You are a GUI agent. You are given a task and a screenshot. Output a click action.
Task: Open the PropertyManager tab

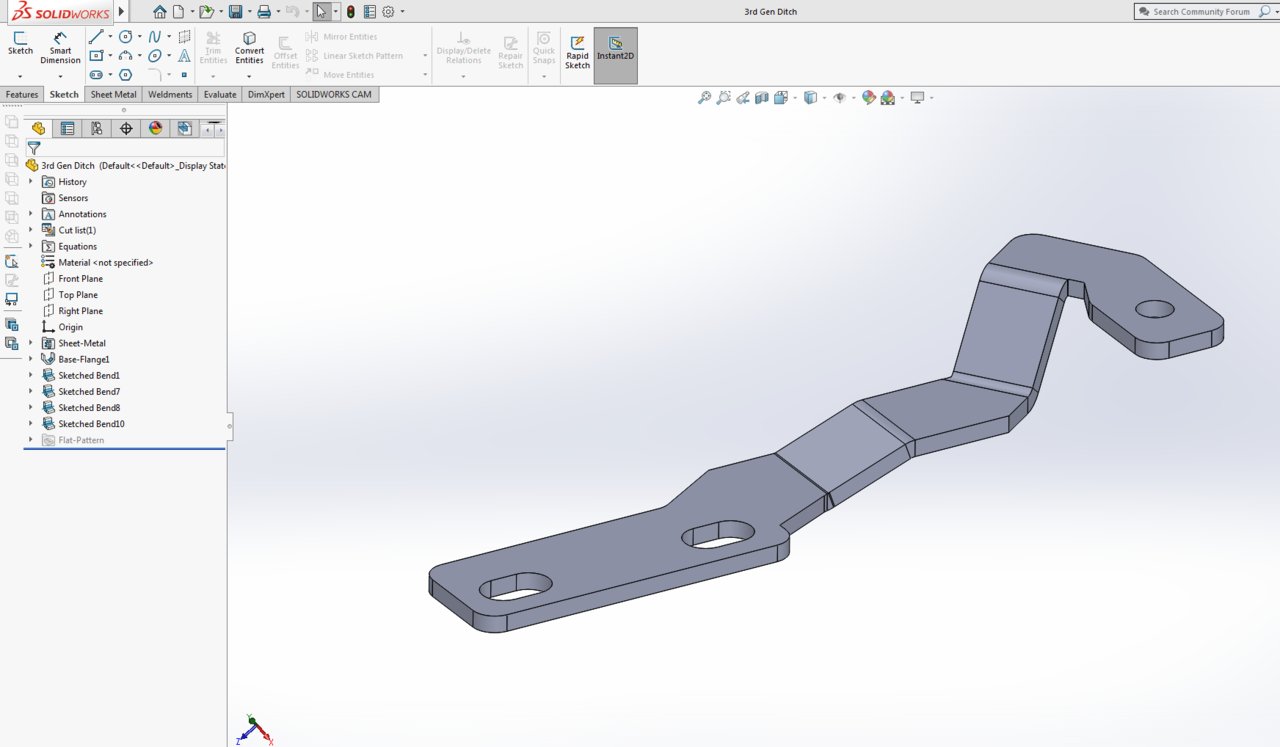pos(67,128)
